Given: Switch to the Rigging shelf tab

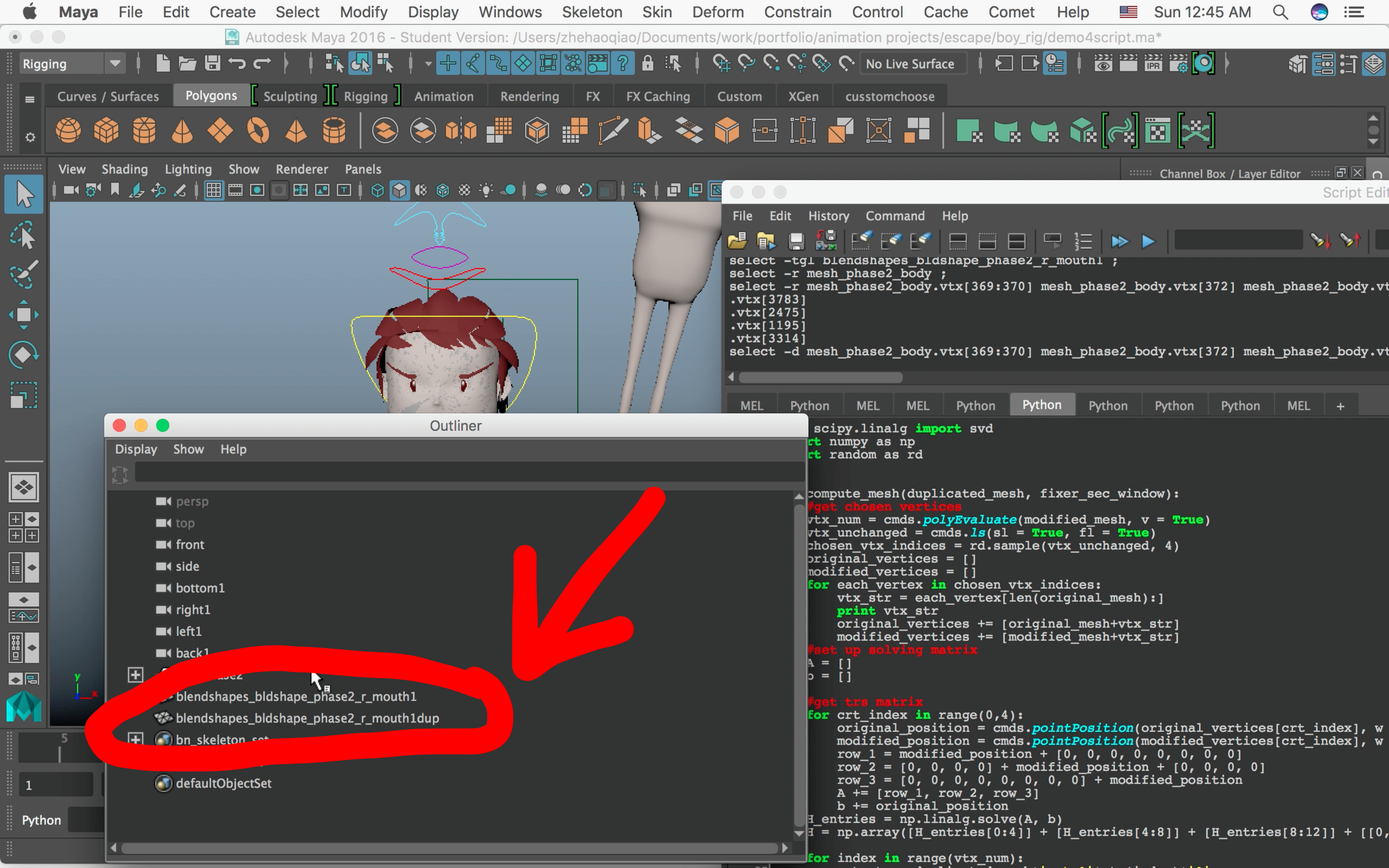Looking at the screenshot, I should pos(365,97).
